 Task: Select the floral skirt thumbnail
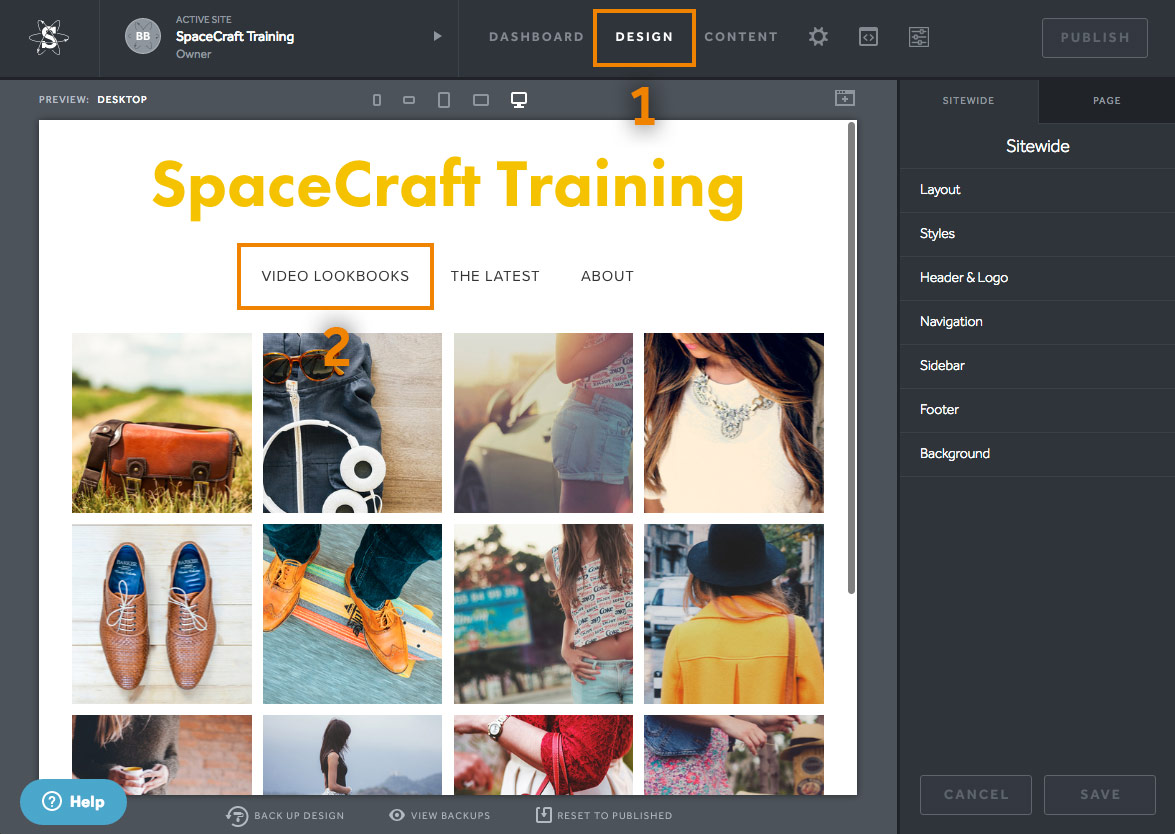pos(734,755)
